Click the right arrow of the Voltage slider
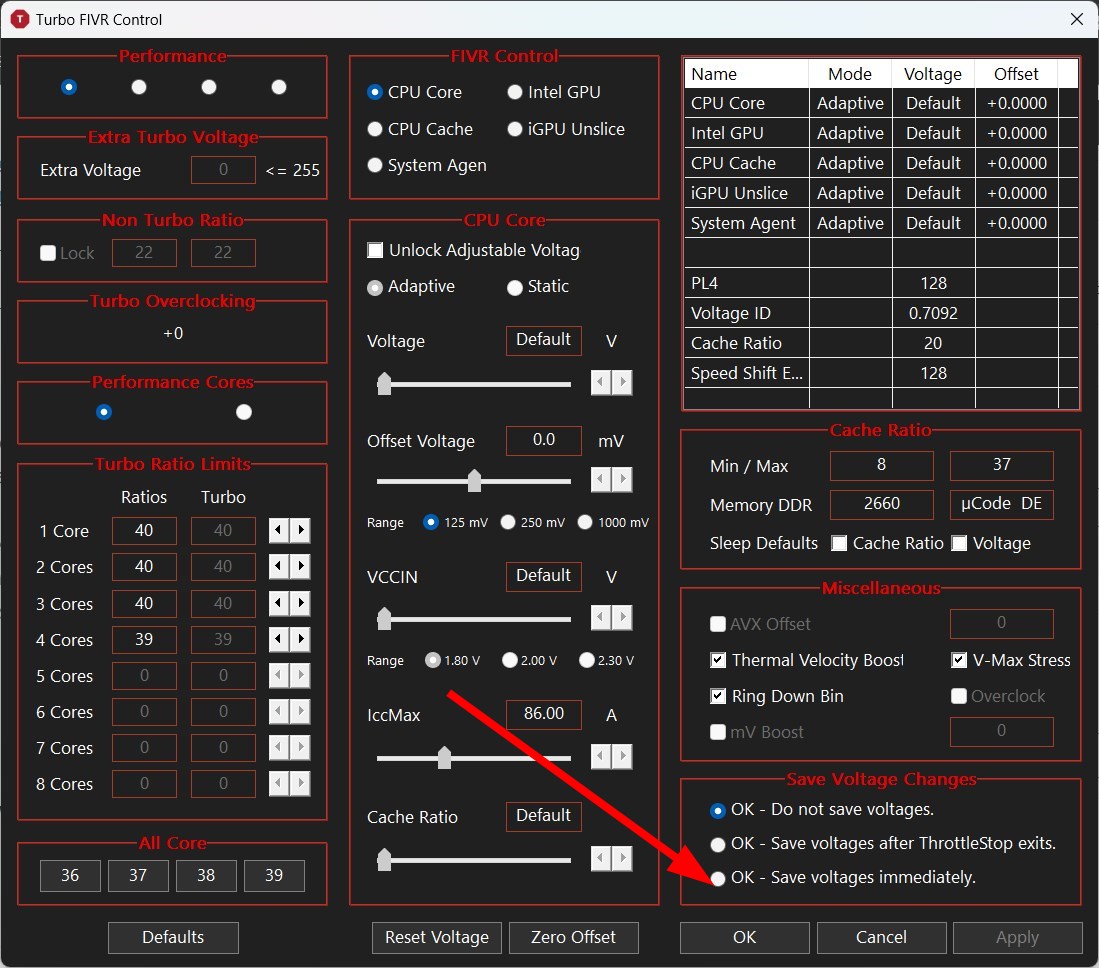 point(622,383)
